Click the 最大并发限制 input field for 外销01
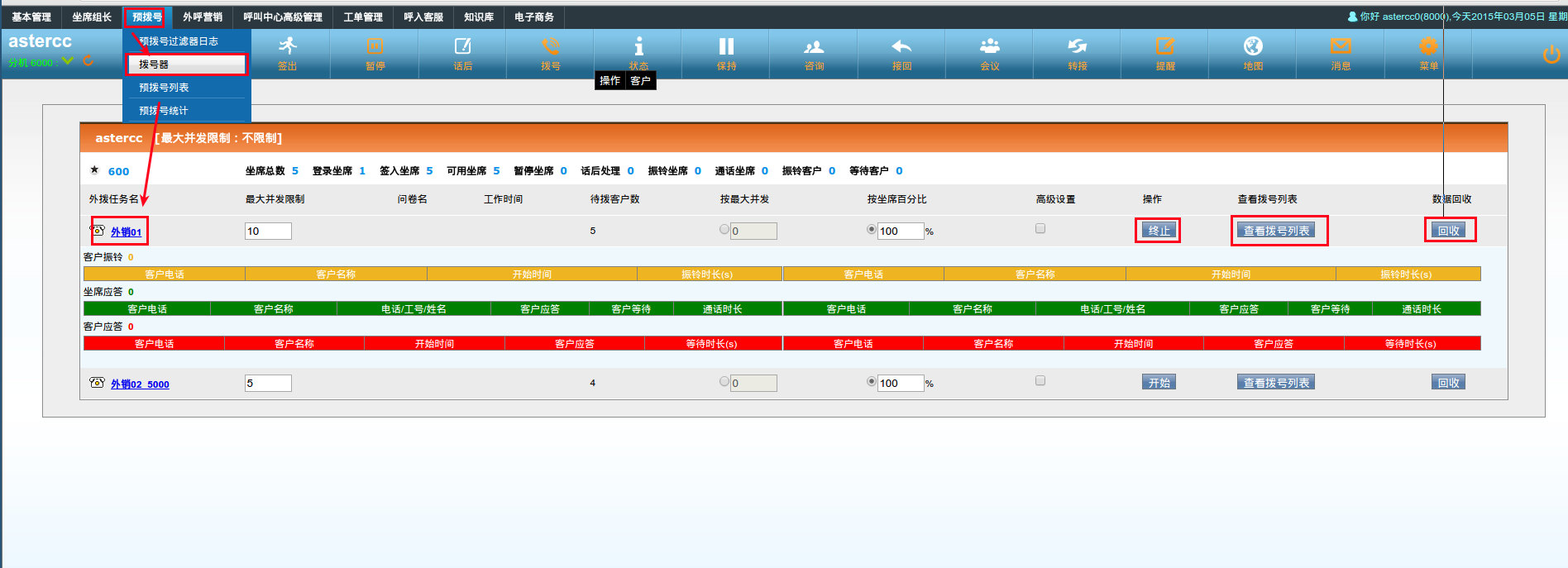Screen dimensions: 1568x568 (x=268, y=231)
